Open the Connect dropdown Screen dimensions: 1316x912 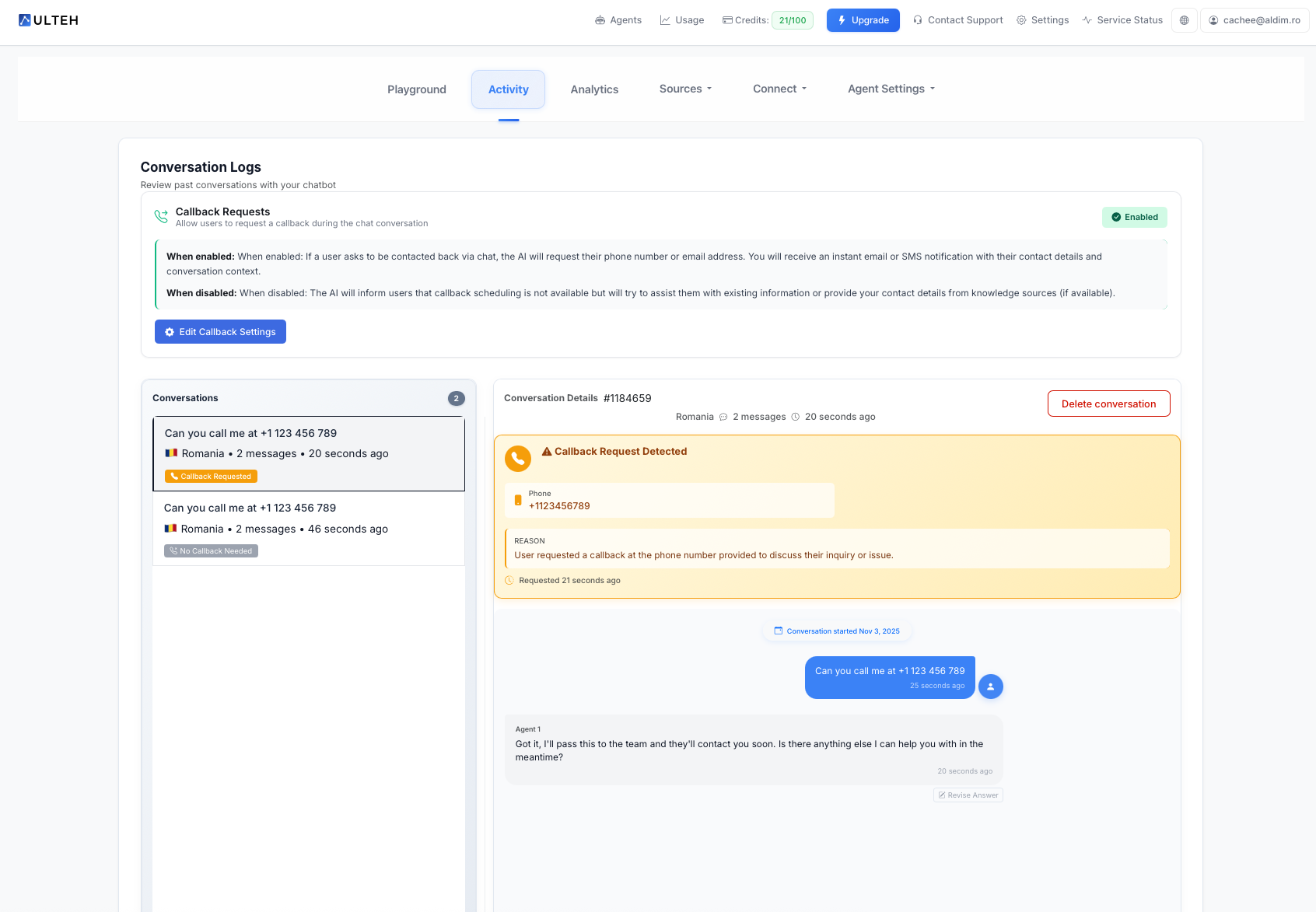tap(779, 89)
